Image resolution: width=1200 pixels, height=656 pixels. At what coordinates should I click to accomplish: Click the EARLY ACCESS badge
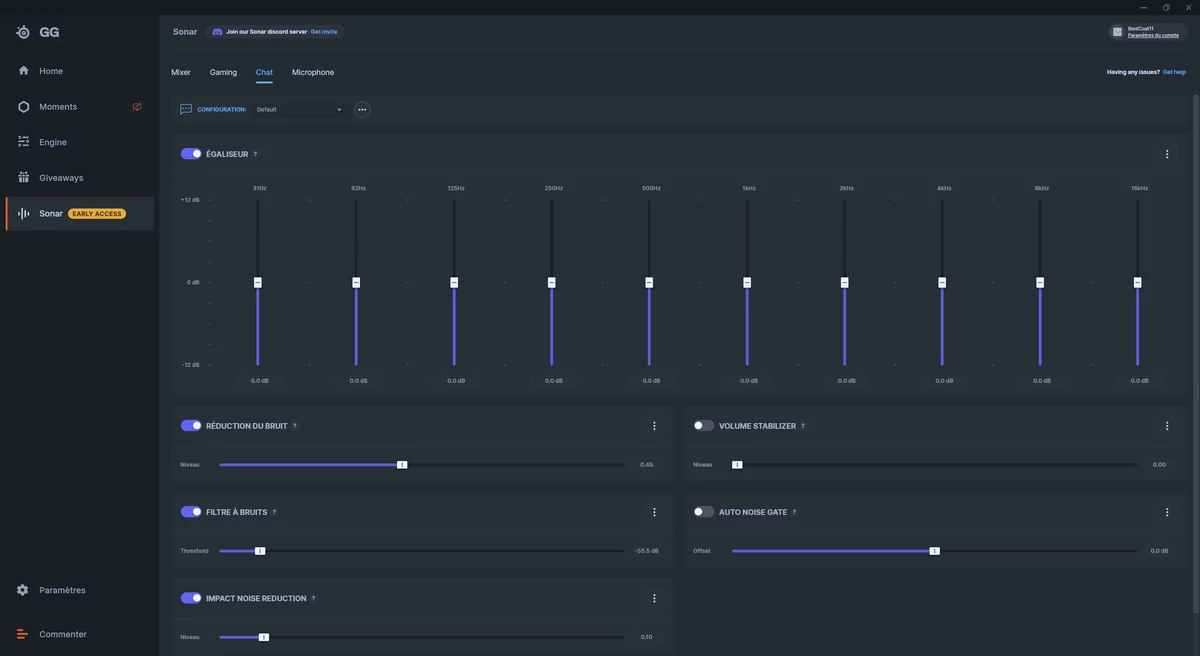coord(97,214)
